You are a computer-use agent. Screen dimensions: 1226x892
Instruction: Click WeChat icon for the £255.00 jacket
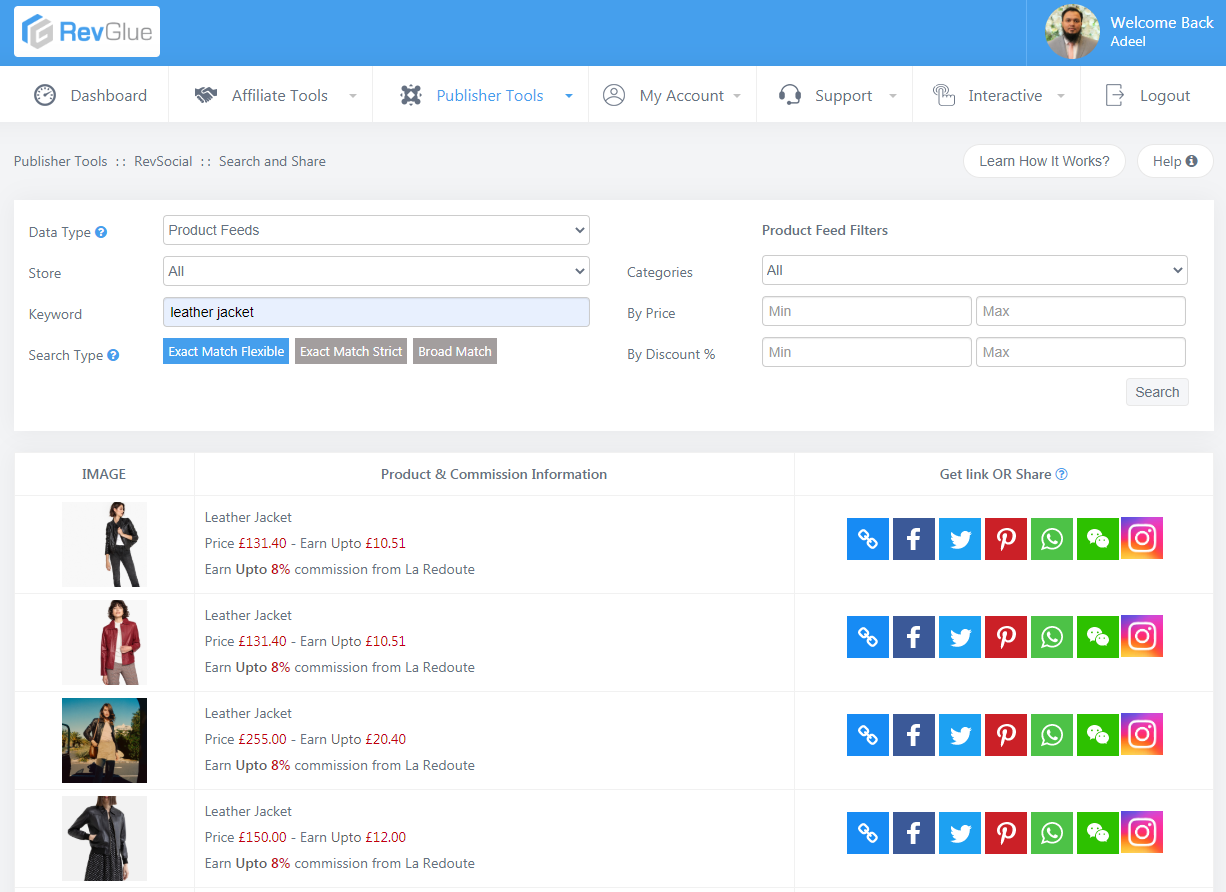(1098, 735)
